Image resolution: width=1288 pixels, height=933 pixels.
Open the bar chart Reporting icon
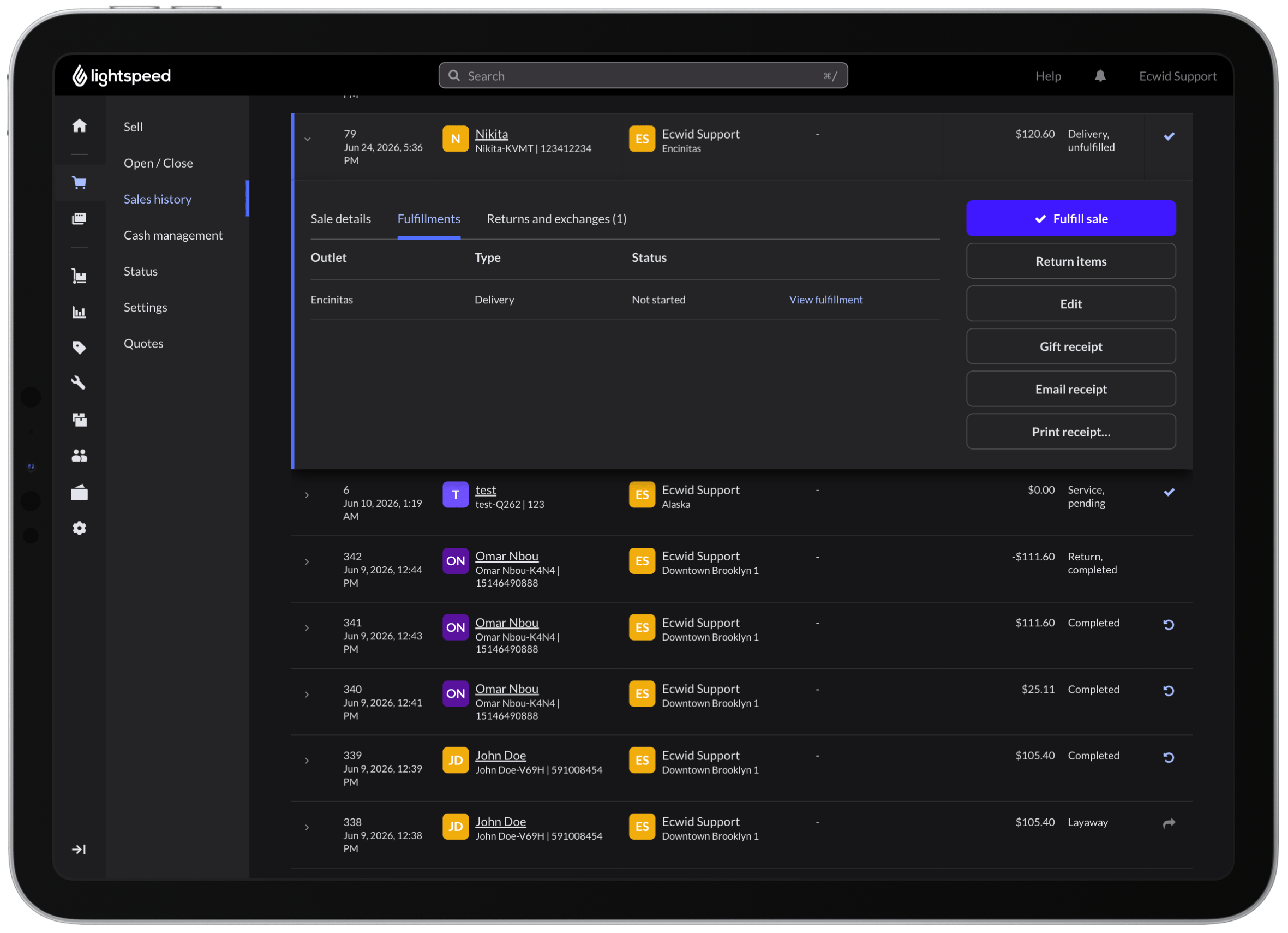(80, 312)
